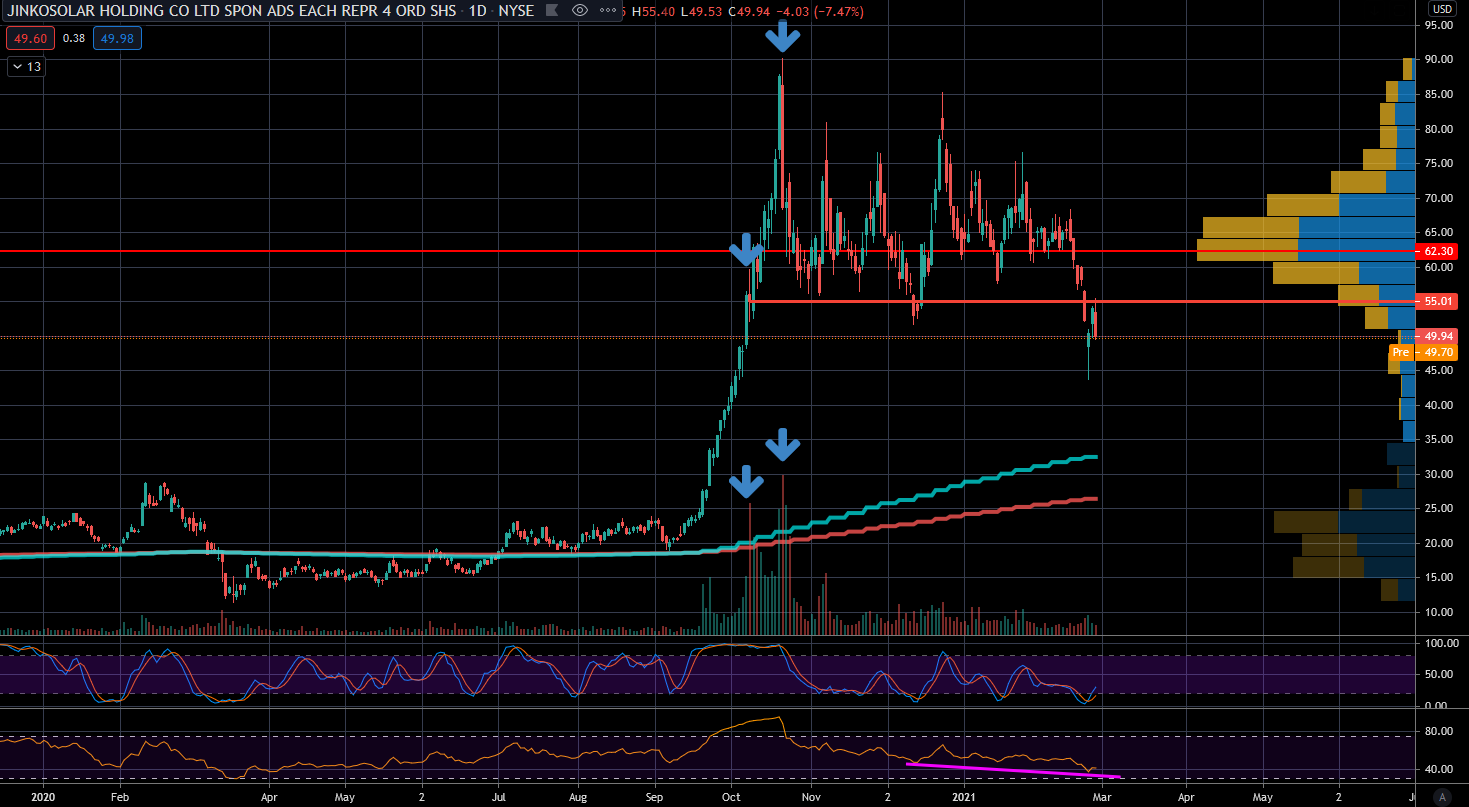Select the blue arrow above the 90 peak
The width and height of the screenshot is (1469, 807).
(x=782, y=37)
